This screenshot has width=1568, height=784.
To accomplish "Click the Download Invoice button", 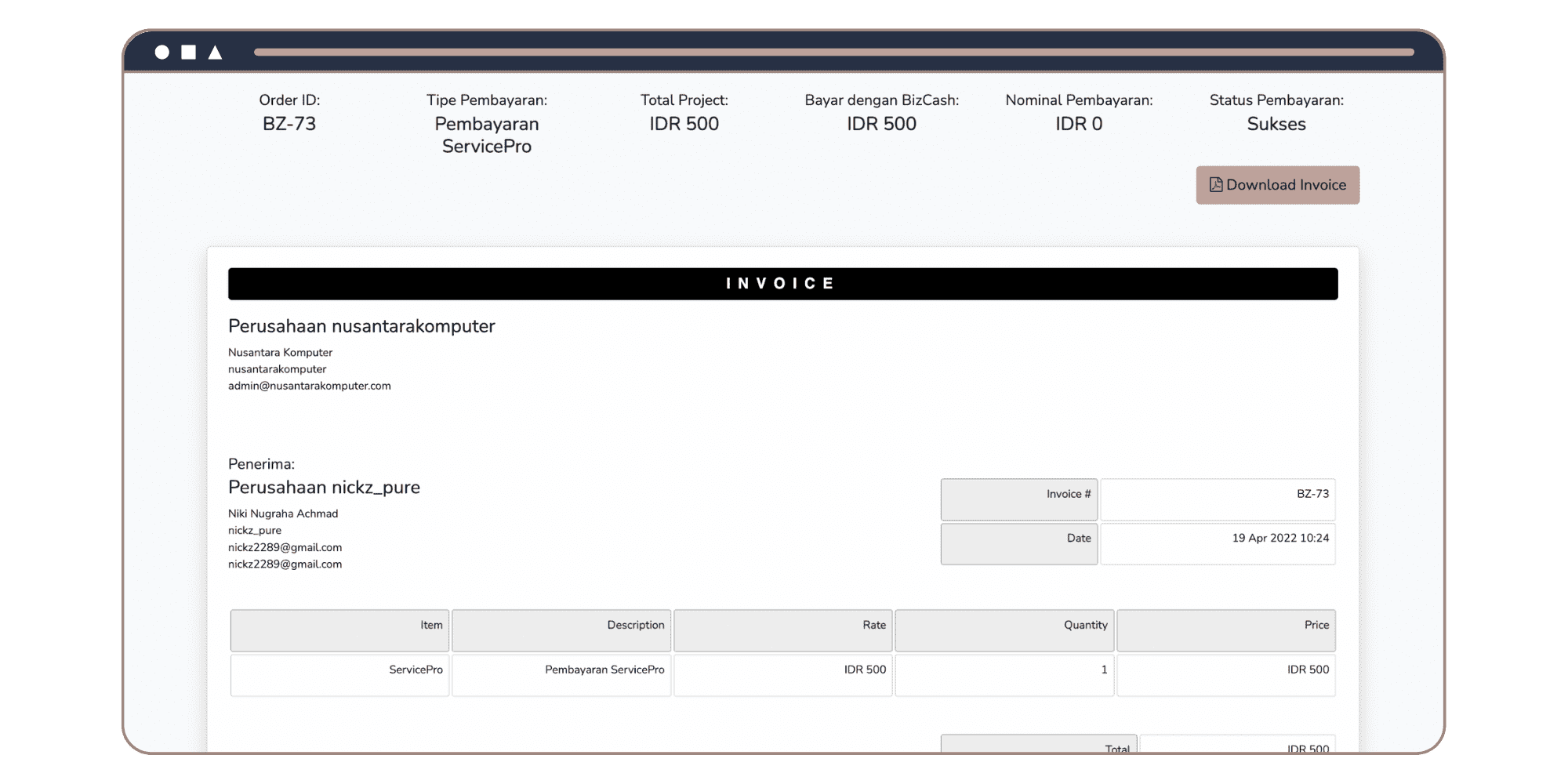I will (1277, 185).
